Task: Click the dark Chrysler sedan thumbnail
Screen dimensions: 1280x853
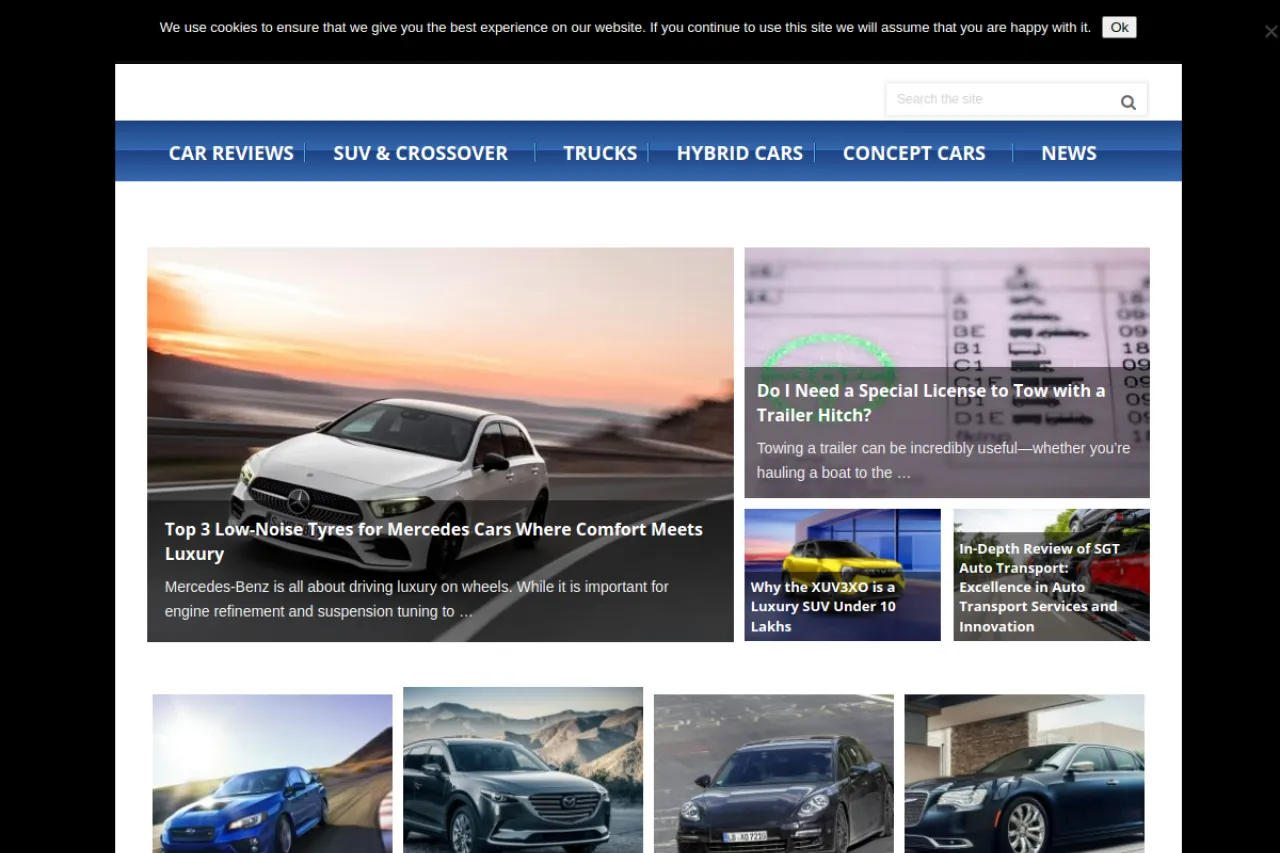Action: [1023, 773]
